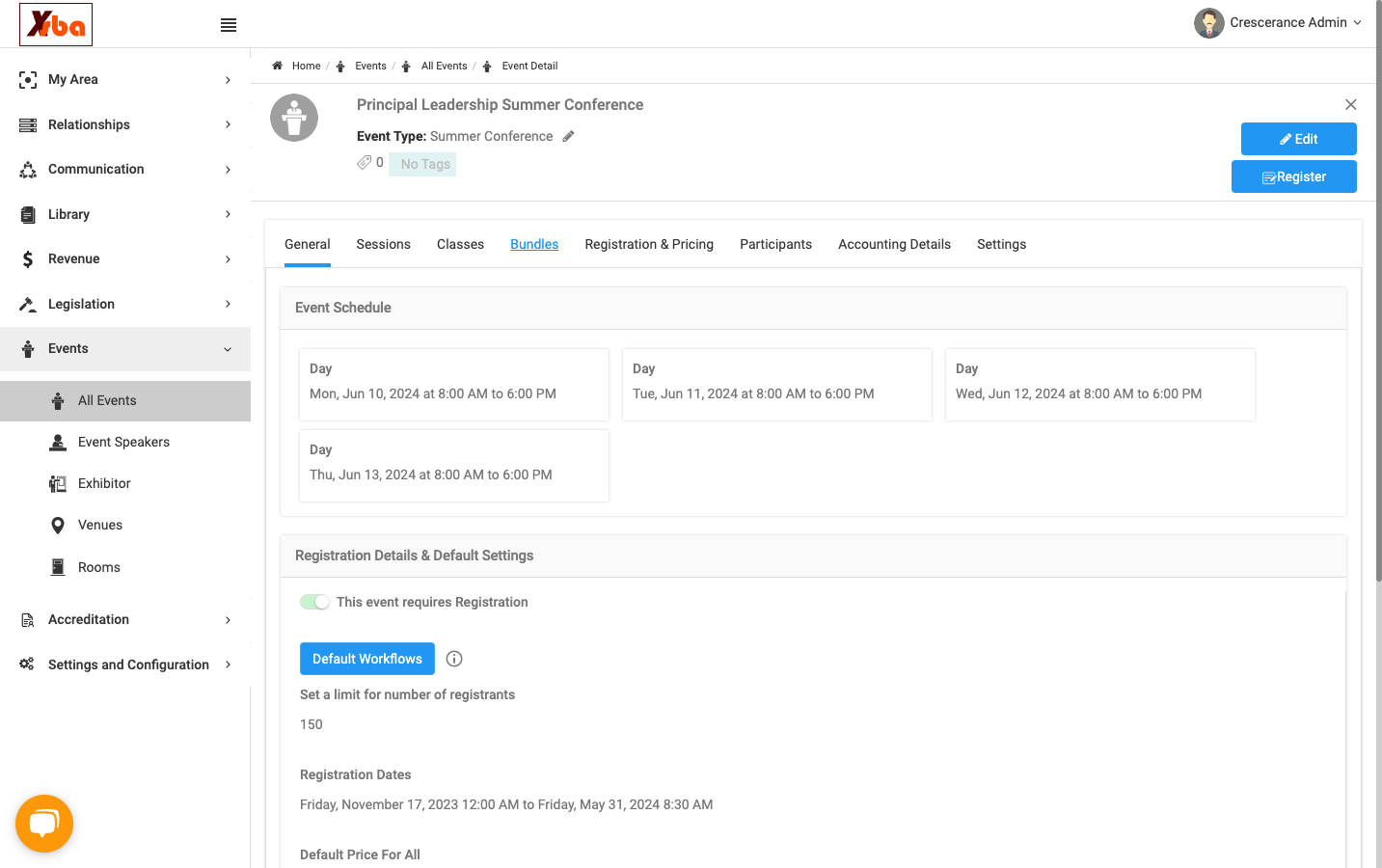Image resolution: width=1382 pixels, height=868 pixels.
Task: Click the info icon beside Default Workflows
Action: click(x=454, y=659)
